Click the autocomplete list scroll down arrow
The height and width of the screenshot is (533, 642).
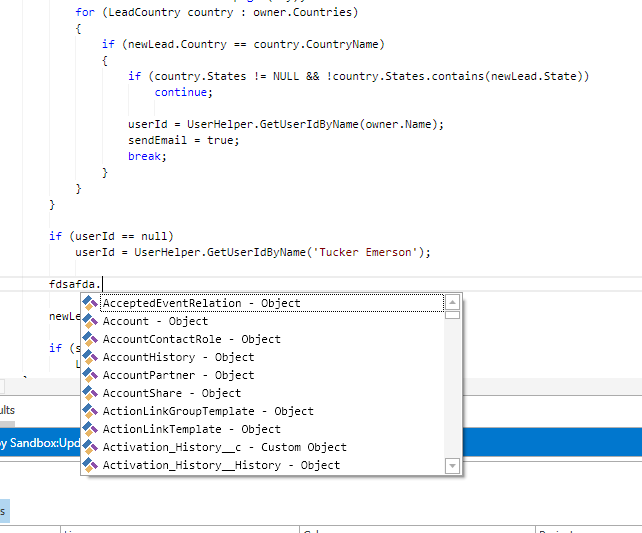(452, 465)
